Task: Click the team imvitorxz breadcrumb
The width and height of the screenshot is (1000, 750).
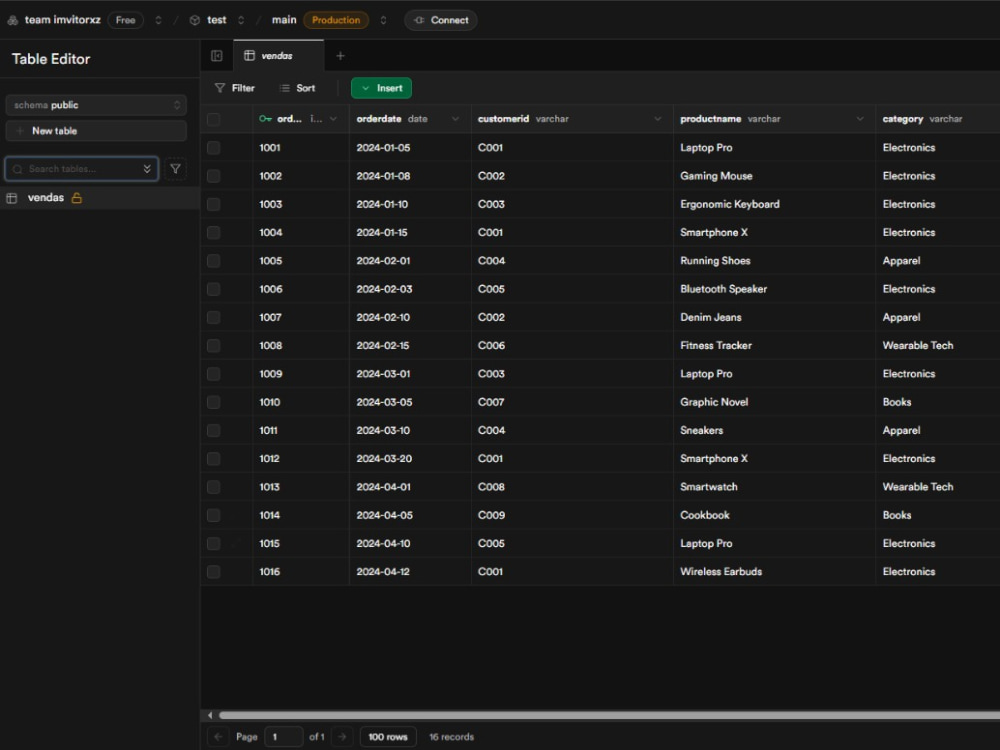Action: [x=62, y=20]
